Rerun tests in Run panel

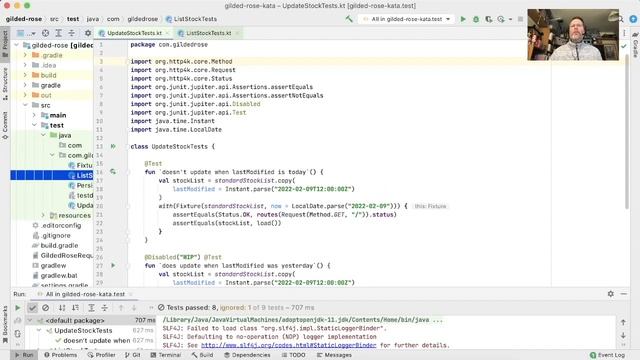[x=18, y=308]
